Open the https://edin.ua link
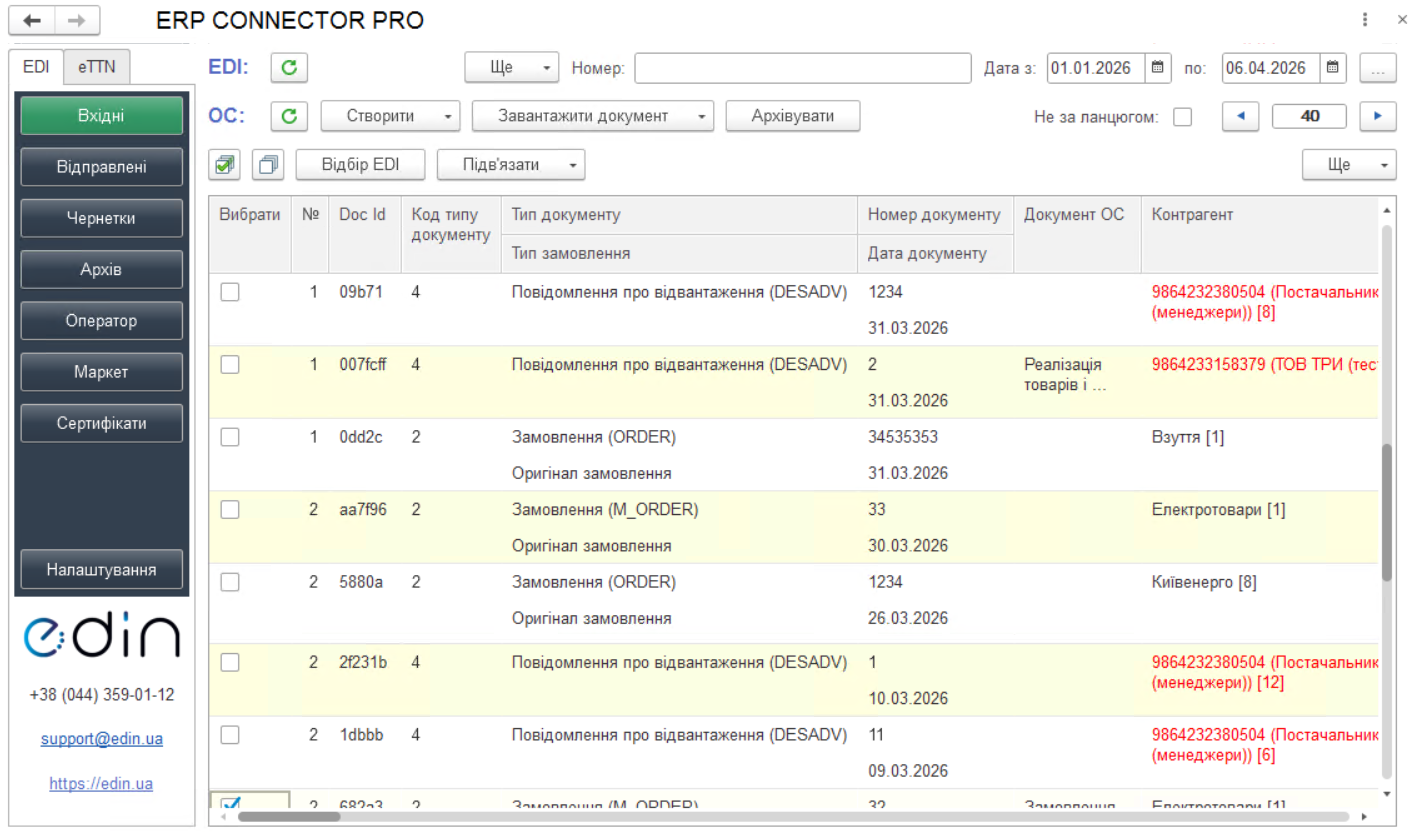 coord(101,784)
